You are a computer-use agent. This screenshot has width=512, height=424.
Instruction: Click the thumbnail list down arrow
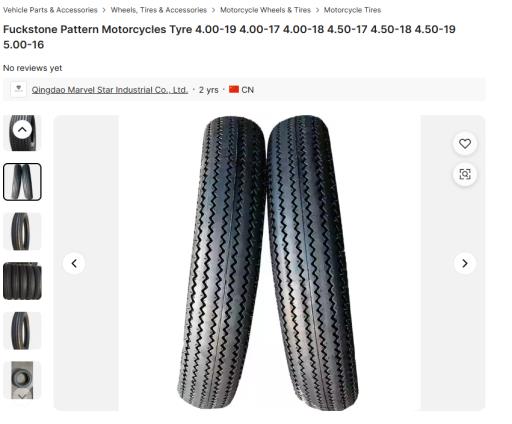[22, 396]
